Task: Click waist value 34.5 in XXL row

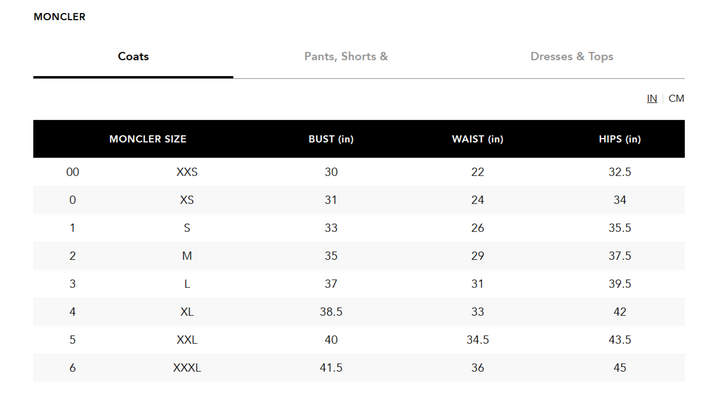Action: [x=477, y=340]
